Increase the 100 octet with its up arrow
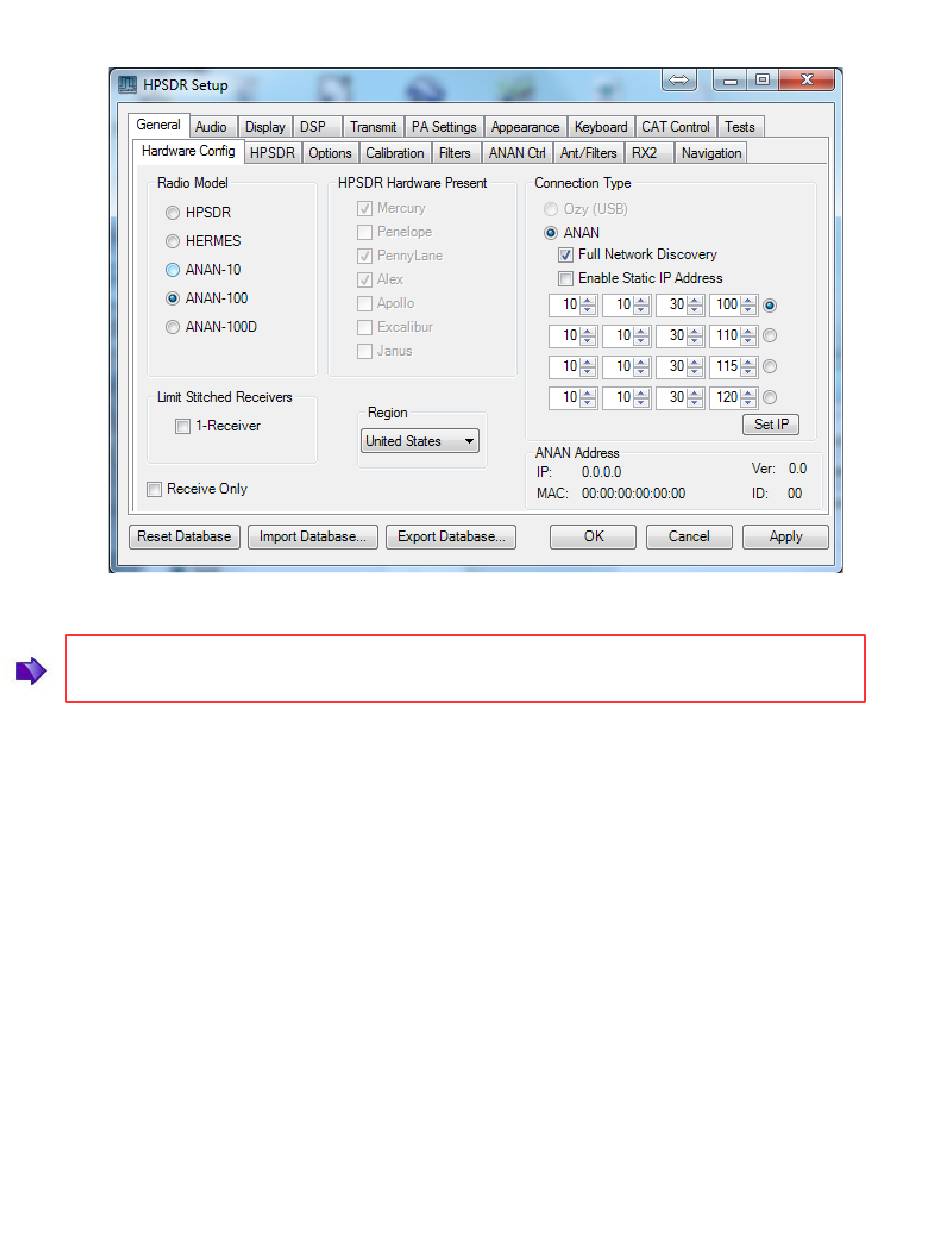Image resolution: width=950 pixels, height=1237 pixels. [748, 300]
